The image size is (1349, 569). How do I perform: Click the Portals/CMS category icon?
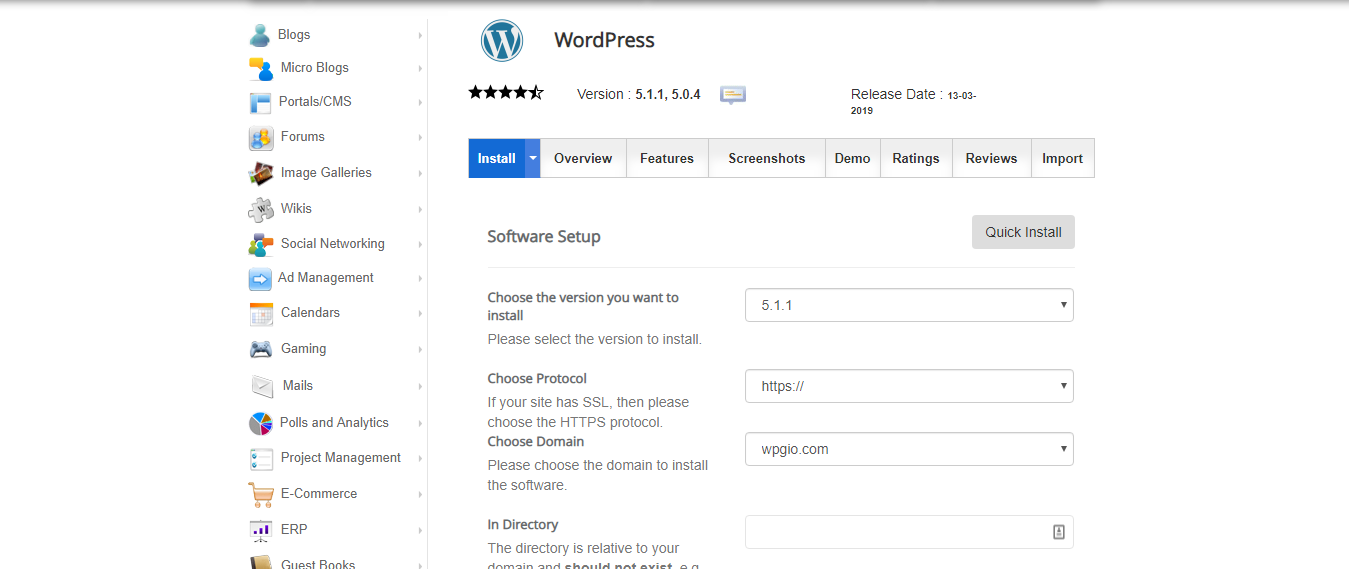260,102
